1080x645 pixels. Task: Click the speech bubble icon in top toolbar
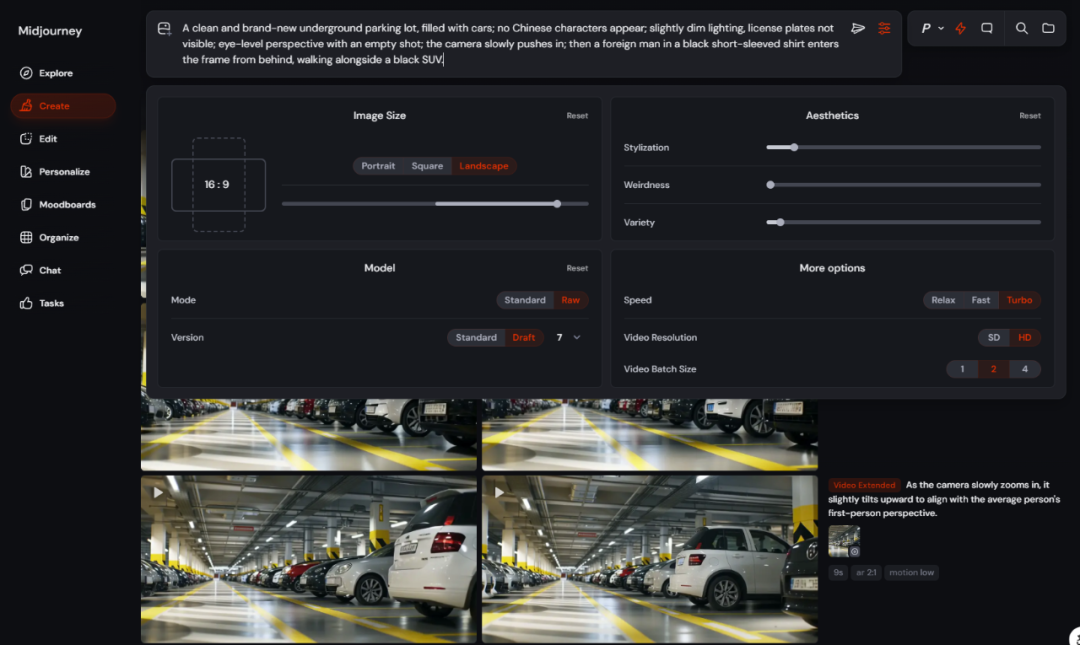tap(987, 29)
